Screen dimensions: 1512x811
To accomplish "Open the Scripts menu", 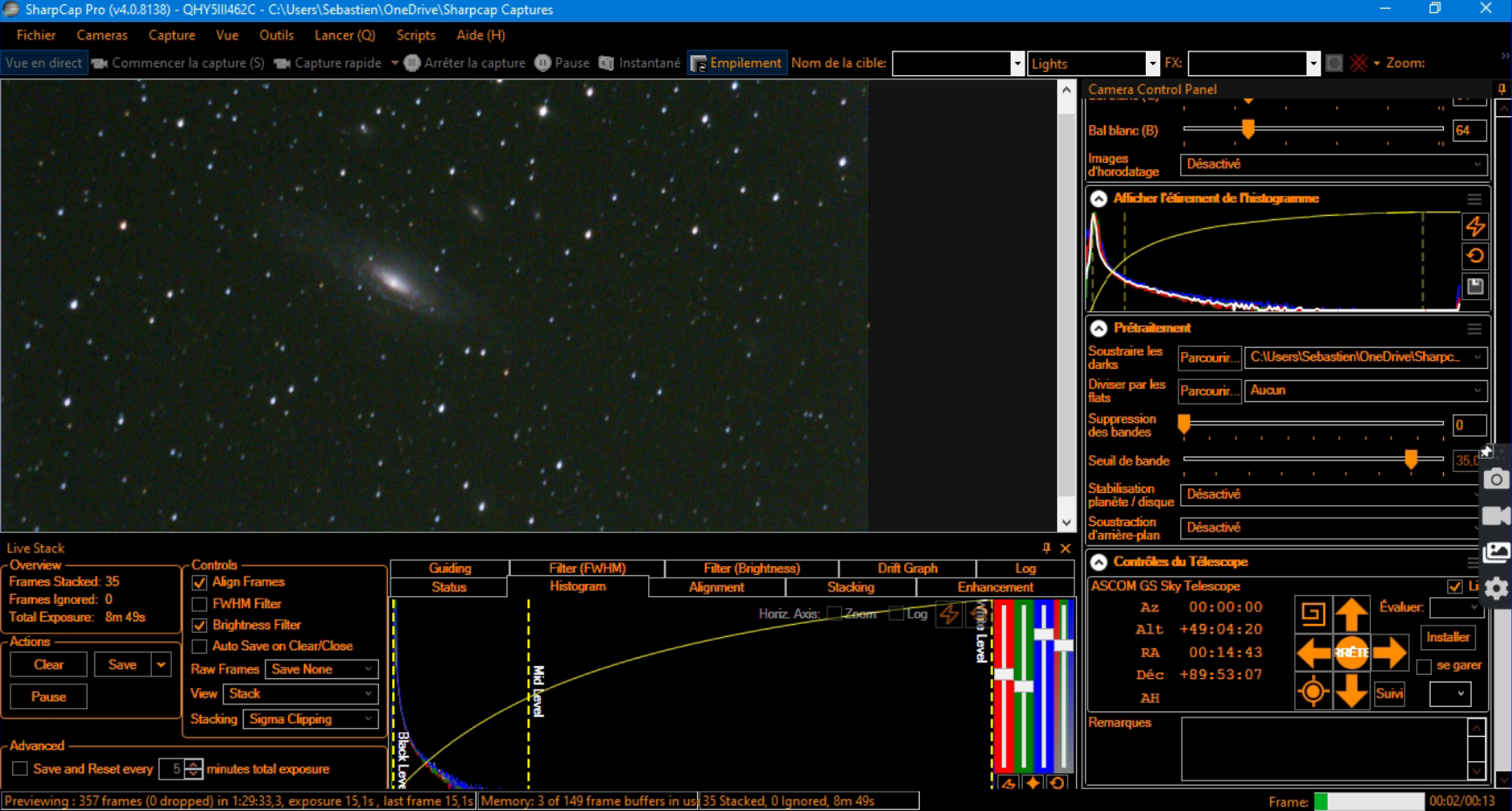I will (416, 35).
